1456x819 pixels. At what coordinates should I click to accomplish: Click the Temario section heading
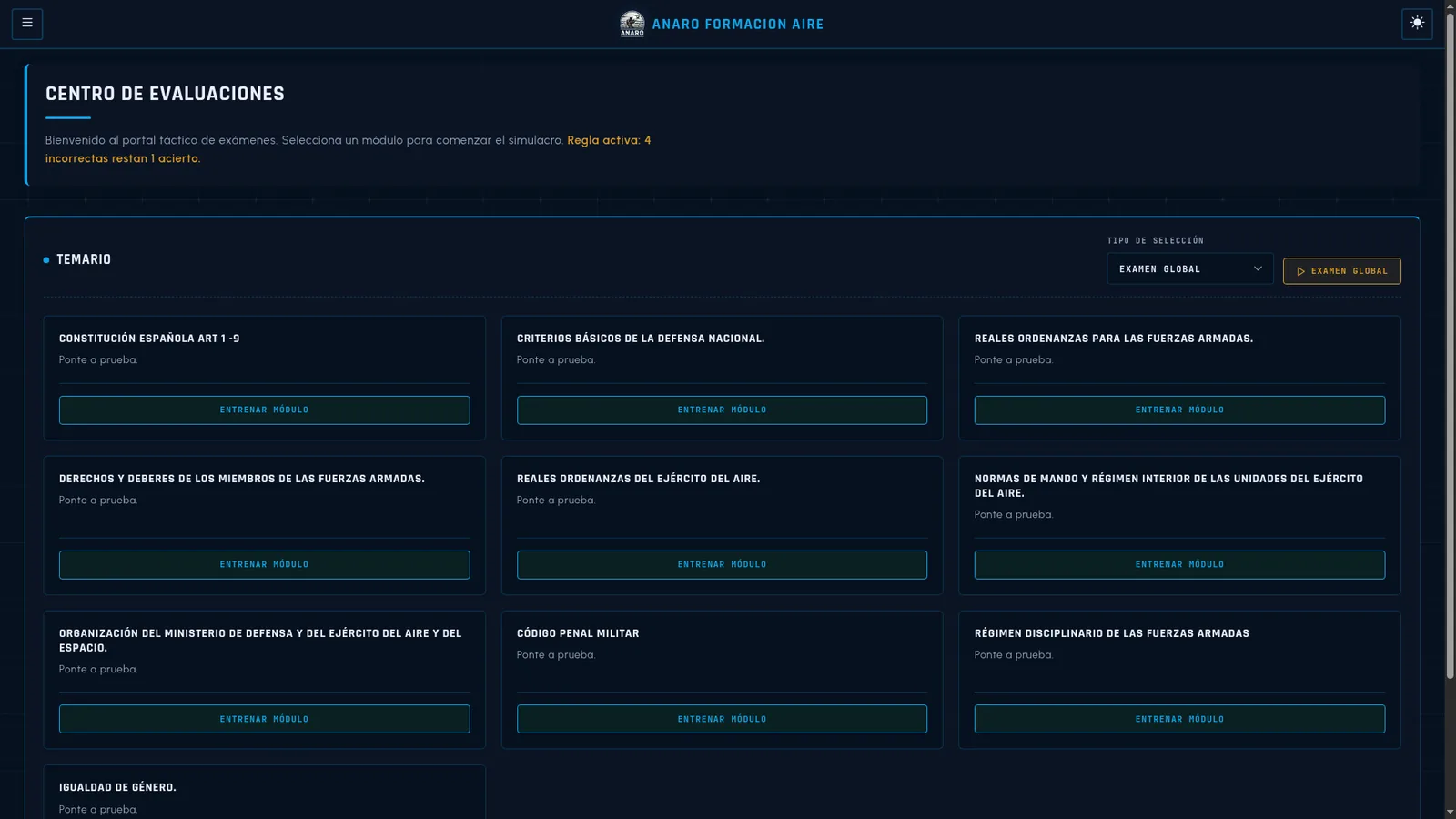coord(84,259)
